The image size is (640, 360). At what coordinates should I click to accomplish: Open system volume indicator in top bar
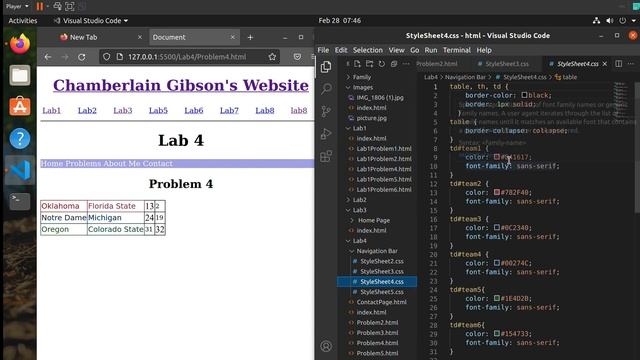pos(609,20)
